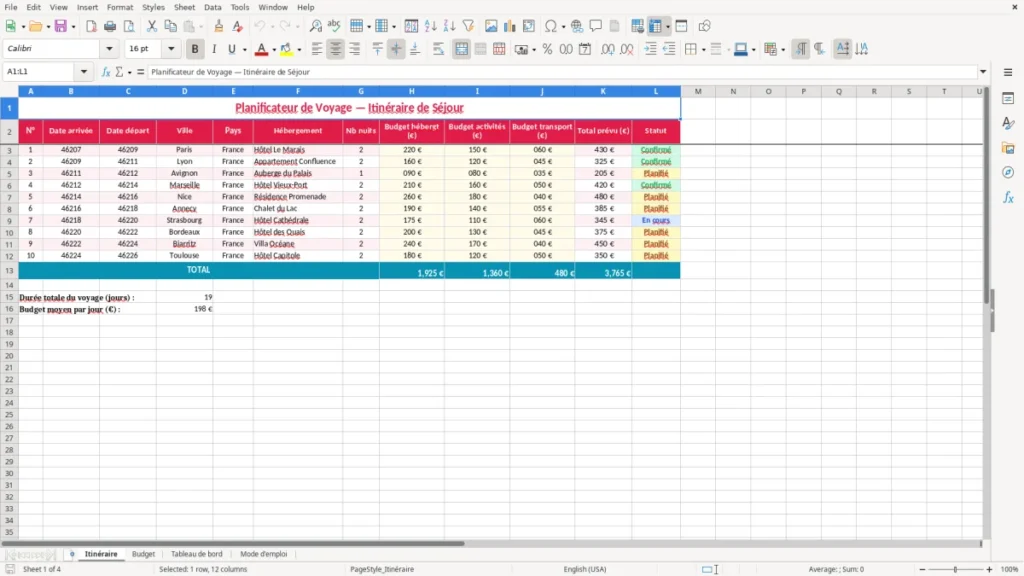
Task: Open the sidebar settings hamburger button
Action: click(x=1008, y=72)
